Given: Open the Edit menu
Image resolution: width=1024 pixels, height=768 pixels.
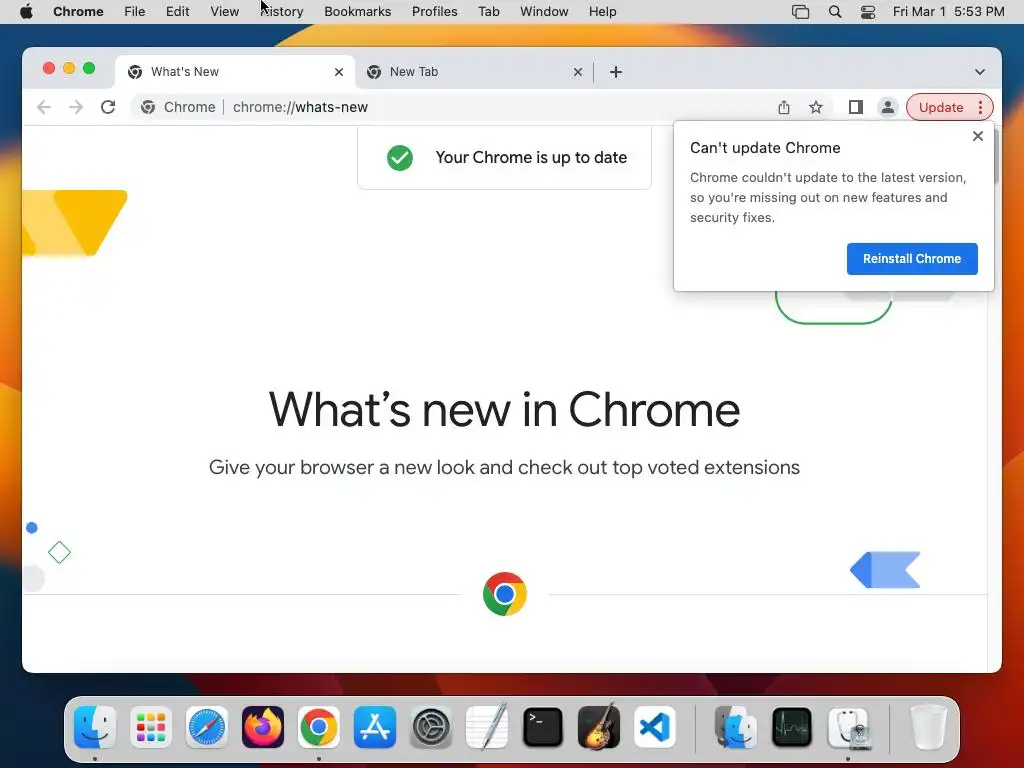Looking at the screenshot, I should [177, 12].
